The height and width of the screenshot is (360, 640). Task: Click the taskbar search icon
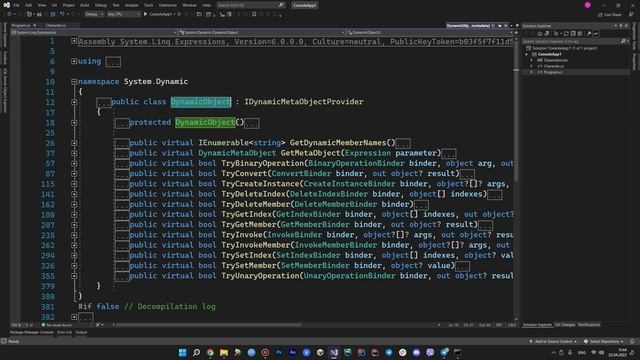(x=196, y=352)
